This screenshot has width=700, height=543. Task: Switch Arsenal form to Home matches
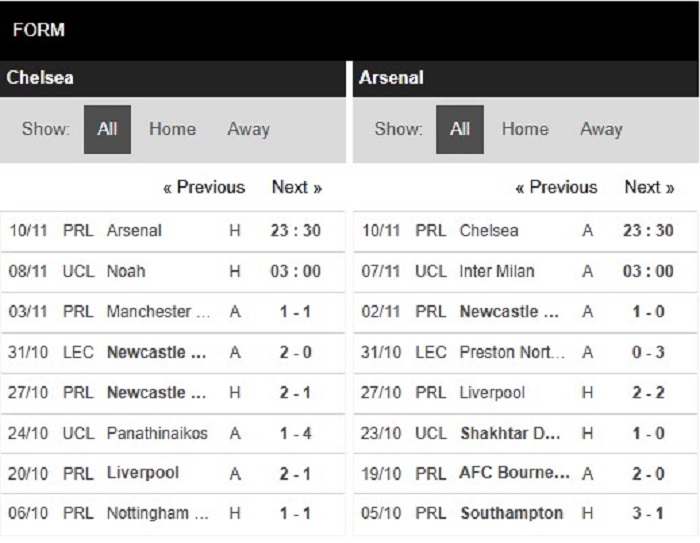click(x=525, y=129)
